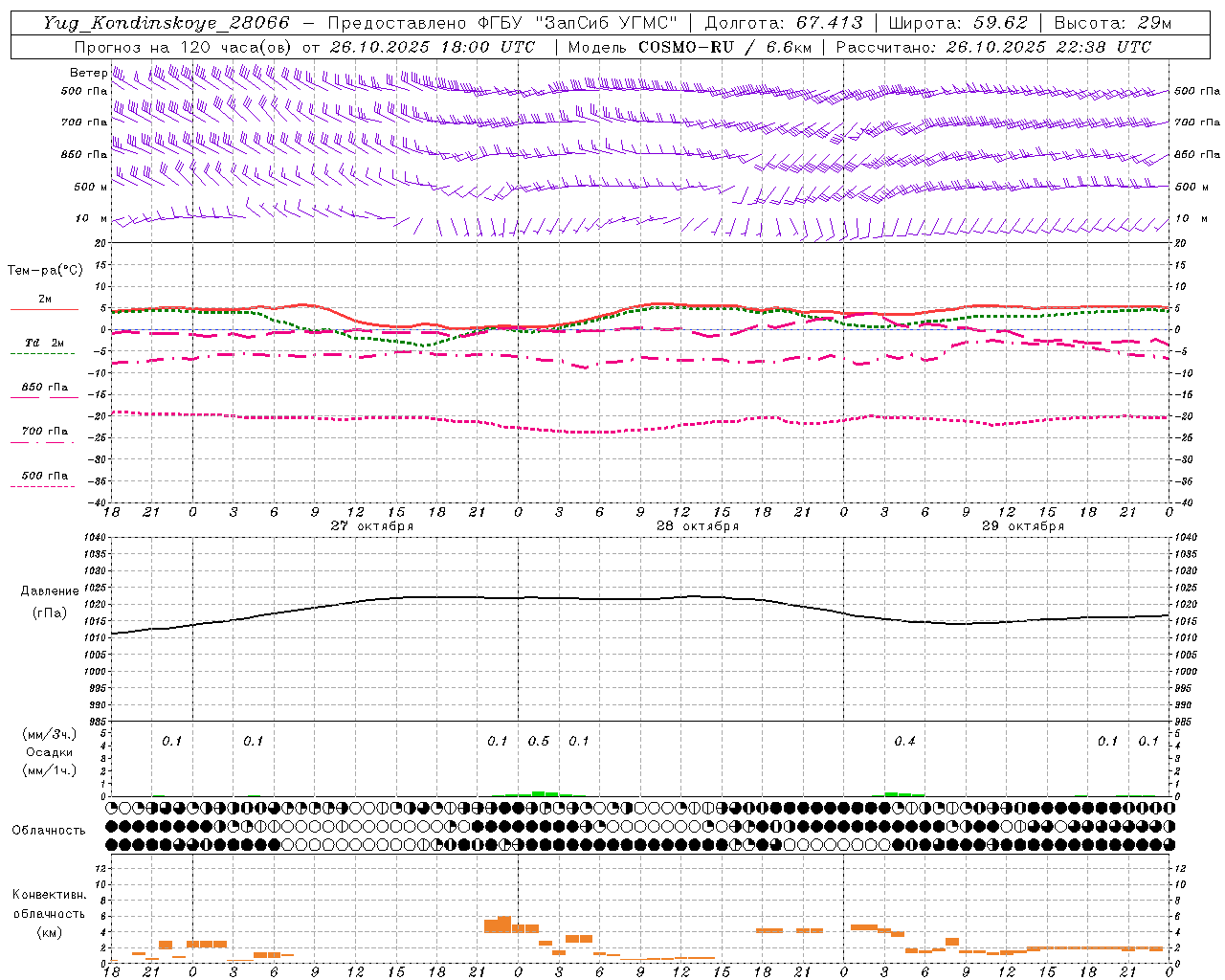Click the 500 м wind level label on left

91,187
